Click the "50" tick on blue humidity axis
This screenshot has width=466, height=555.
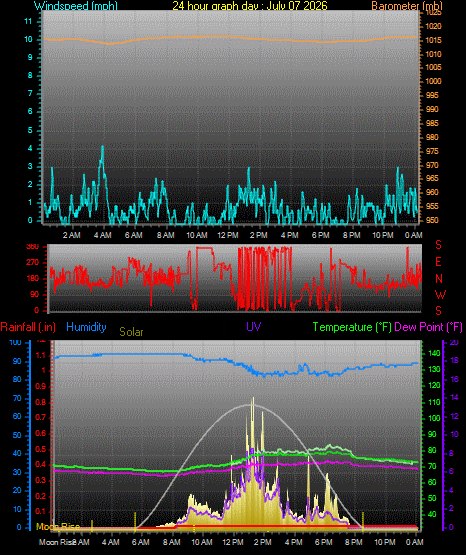pyautogui.click(x=17, y=435)
